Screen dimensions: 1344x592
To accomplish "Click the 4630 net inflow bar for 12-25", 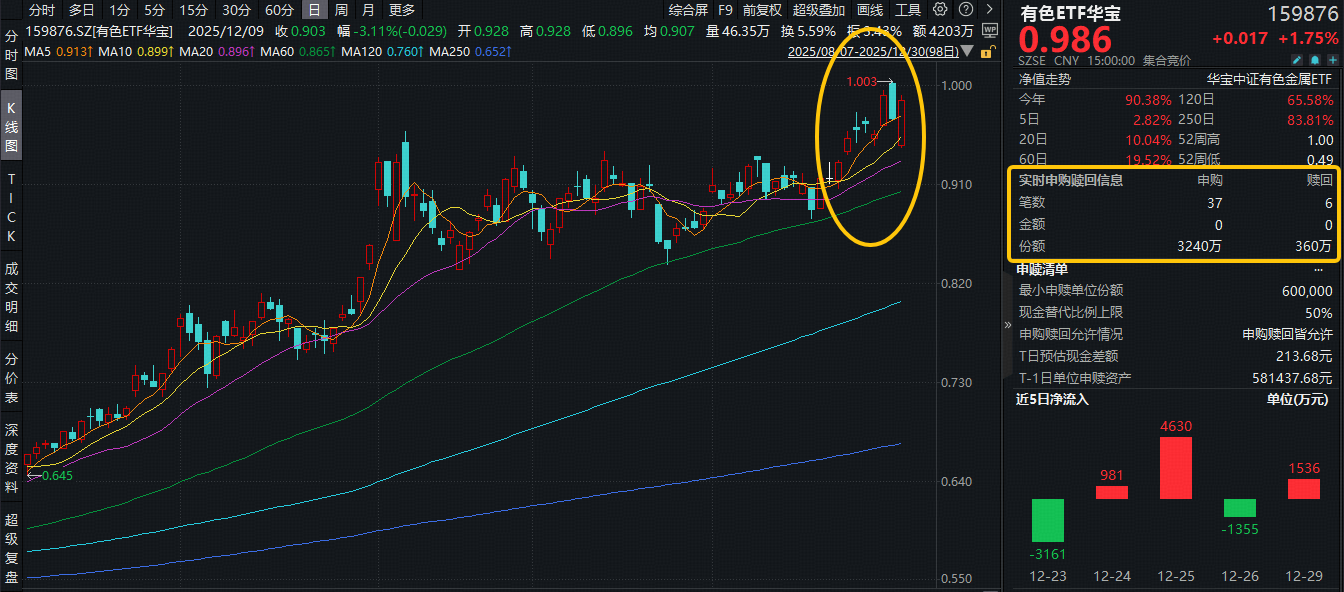I will (1175, 468).
